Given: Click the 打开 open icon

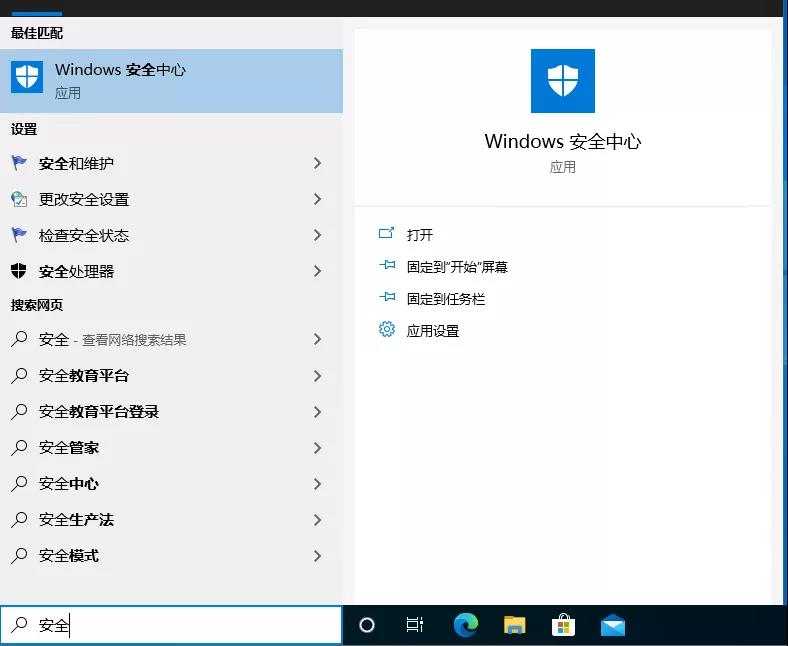Looking at the screenshot, I should pos(386,233).
